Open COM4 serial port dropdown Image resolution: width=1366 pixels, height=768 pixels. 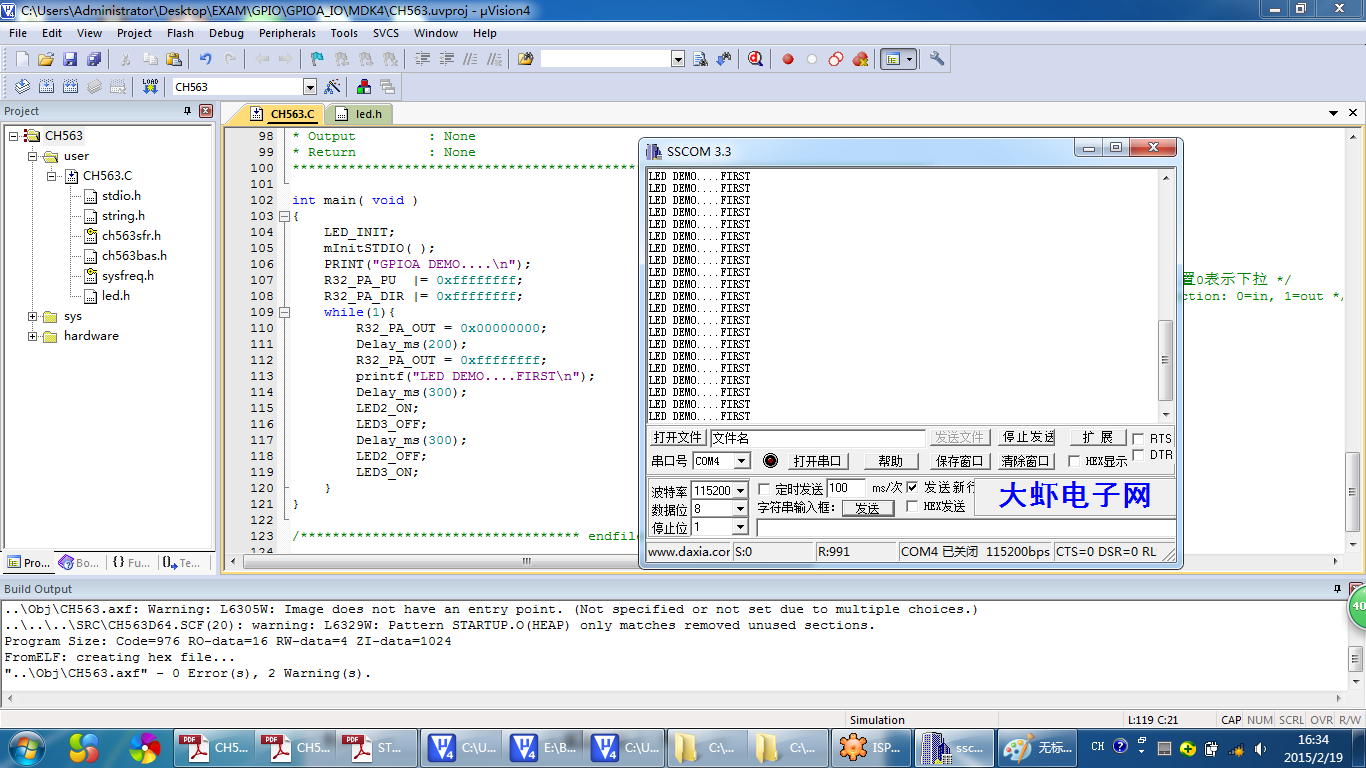(x=741, y=461)
